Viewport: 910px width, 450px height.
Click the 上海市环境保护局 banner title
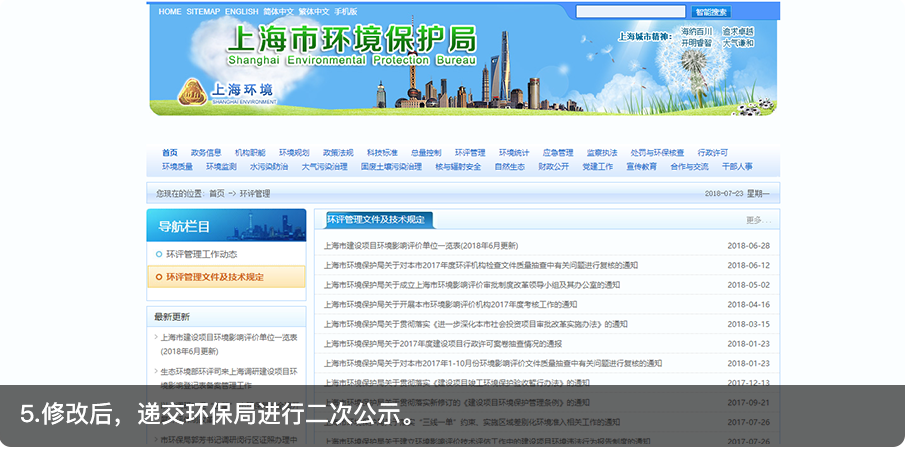coord(352,39)
